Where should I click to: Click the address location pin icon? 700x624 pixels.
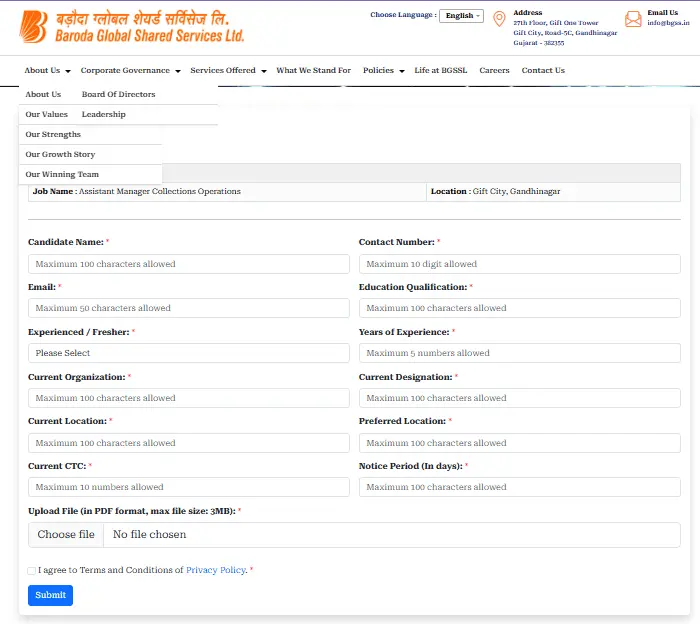point(499,19)
